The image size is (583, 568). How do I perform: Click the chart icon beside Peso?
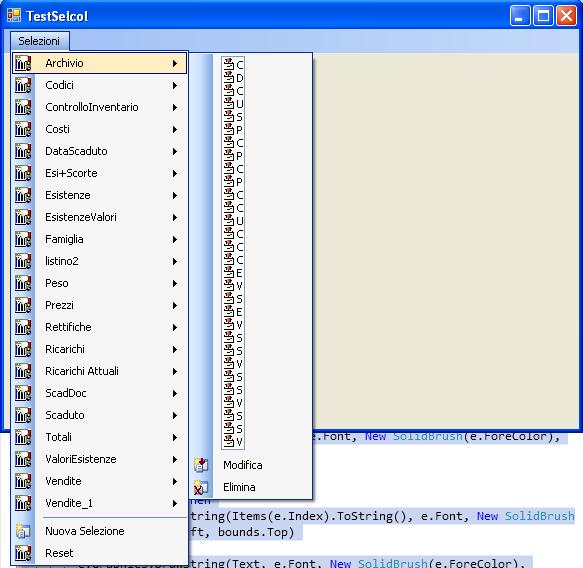coord(23,283)
